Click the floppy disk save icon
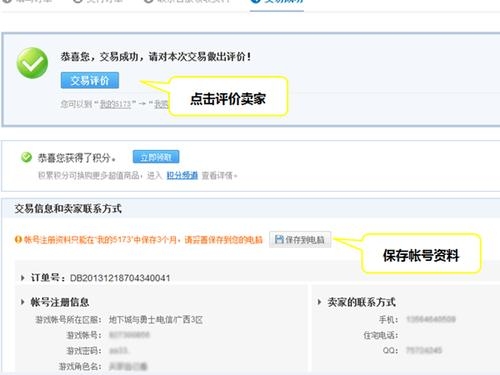Image resolution: width=500 pixels, height=375 pixels. pyautogui.click(x=279, y=239)
